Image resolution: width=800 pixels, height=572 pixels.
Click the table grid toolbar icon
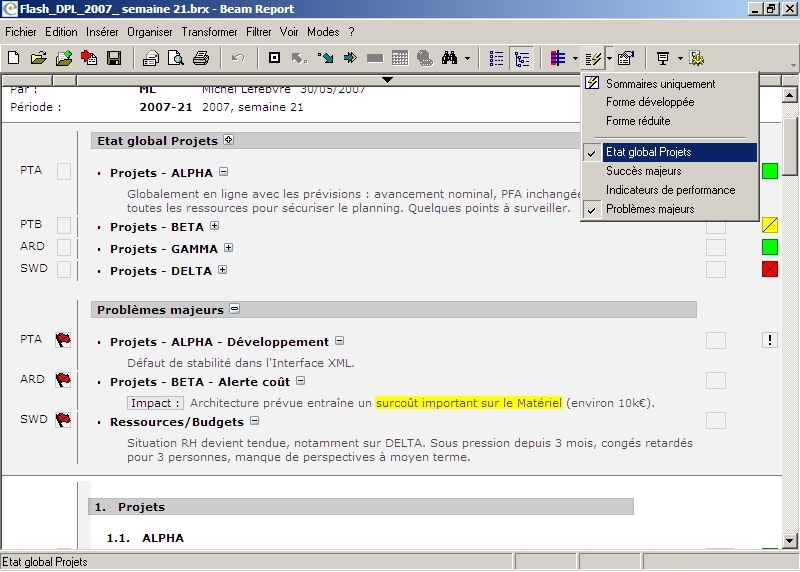[x=400, y=58]
